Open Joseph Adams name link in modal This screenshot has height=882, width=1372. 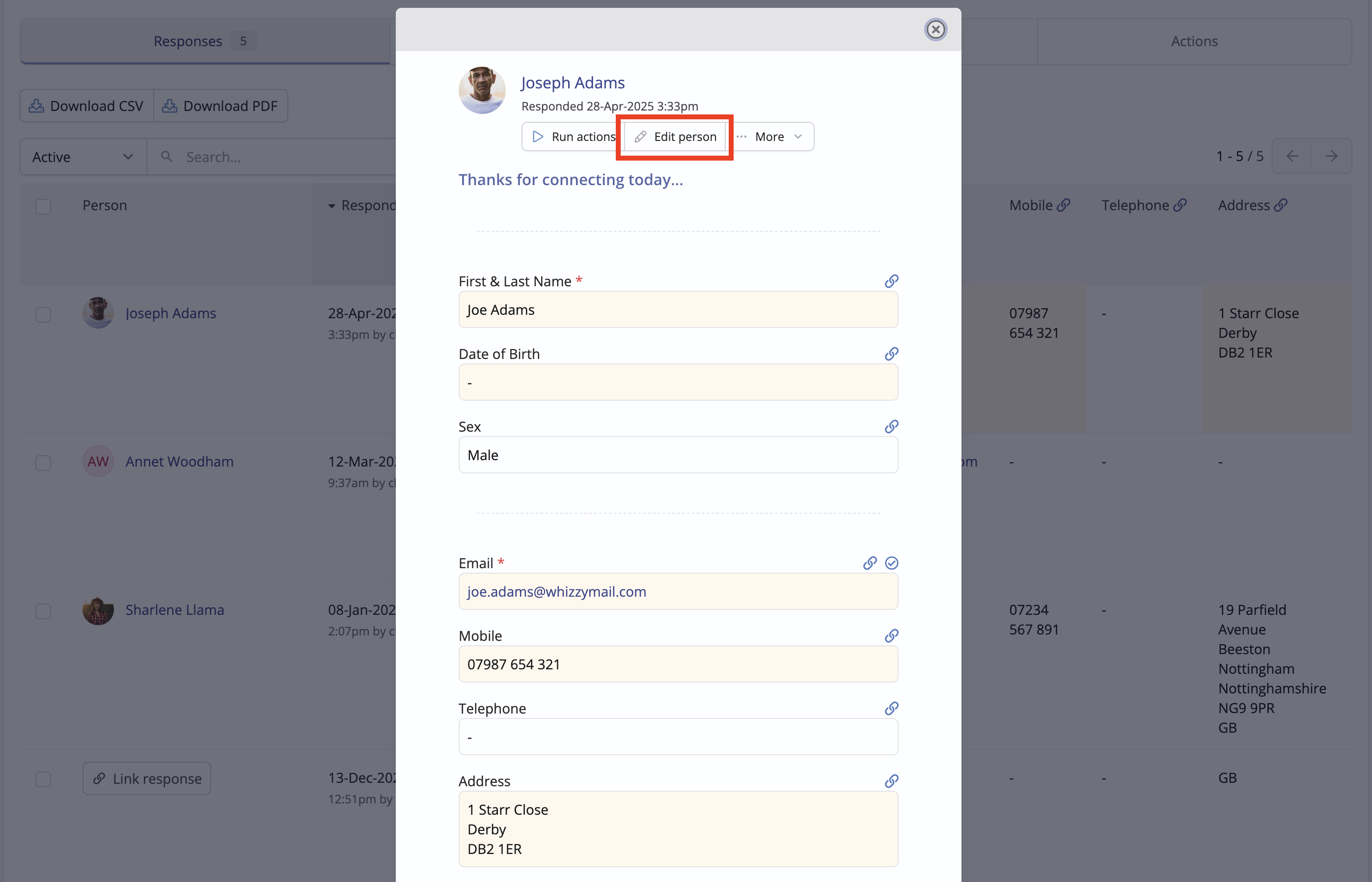click(573, 83)
